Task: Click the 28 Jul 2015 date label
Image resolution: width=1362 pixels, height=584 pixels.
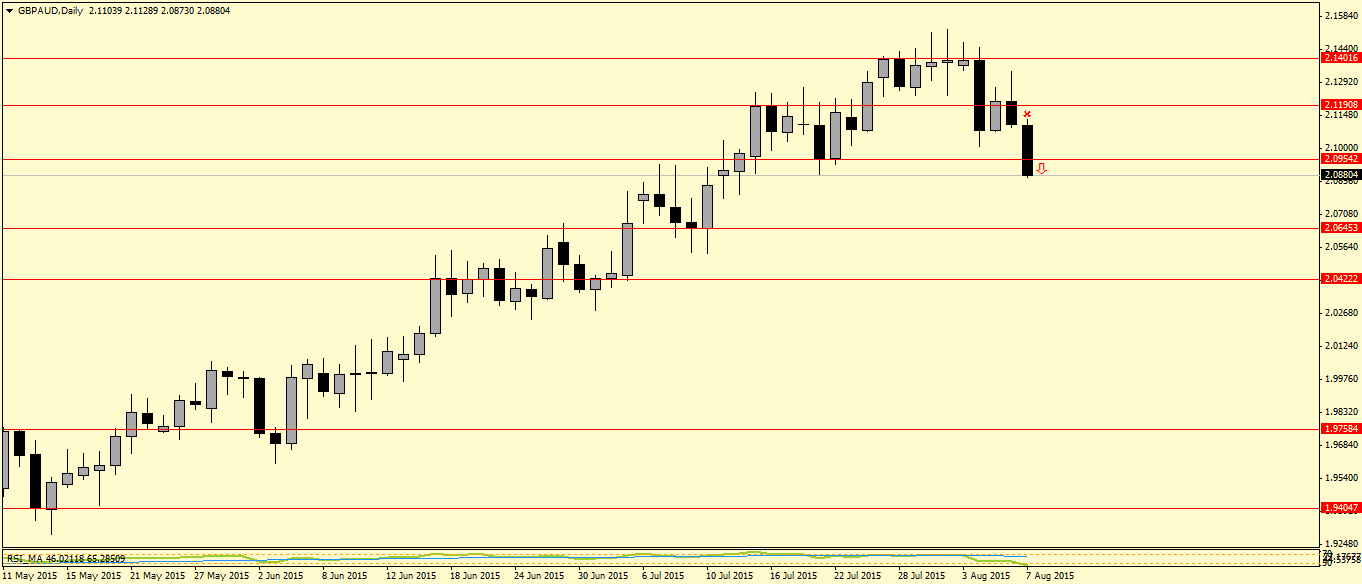Action: coord(922,576)
